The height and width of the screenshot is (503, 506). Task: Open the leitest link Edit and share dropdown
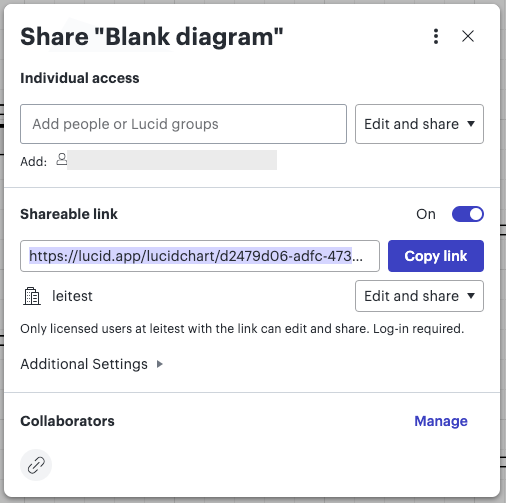419,296
